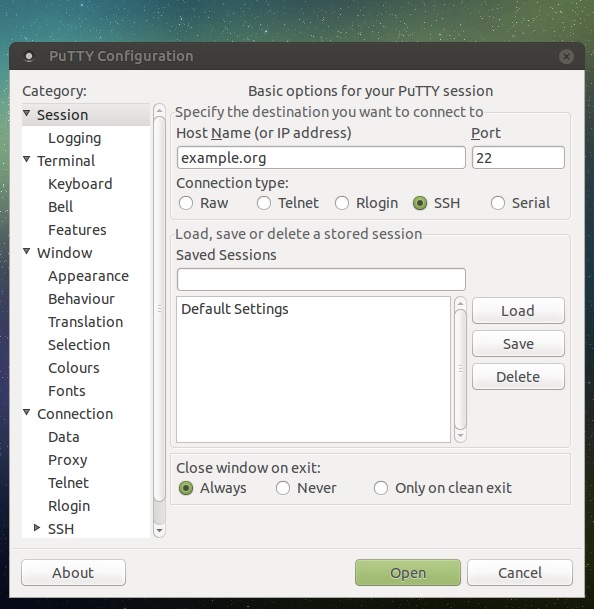Open the Telnet category in the tree
The image size is (594, 609).
[68, 483]
